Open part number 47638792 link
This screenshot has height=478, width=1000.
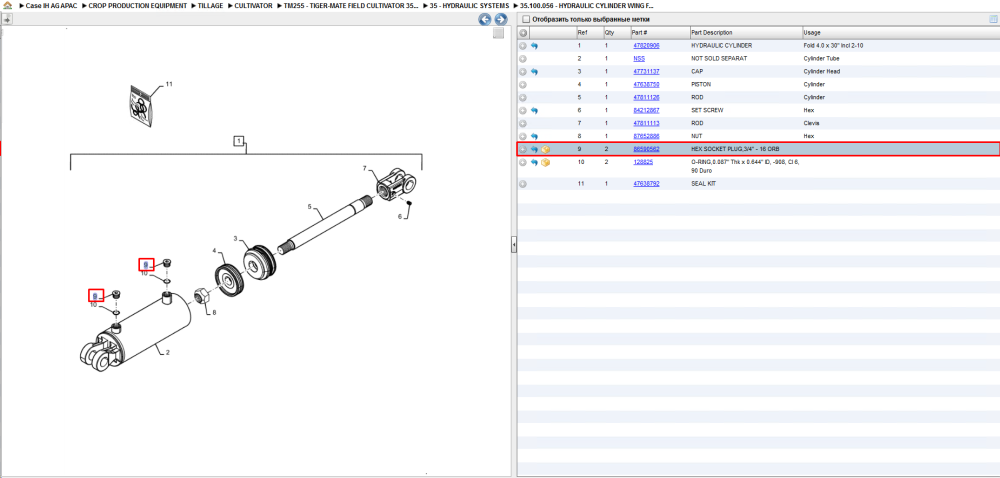[x=646, y=184]
